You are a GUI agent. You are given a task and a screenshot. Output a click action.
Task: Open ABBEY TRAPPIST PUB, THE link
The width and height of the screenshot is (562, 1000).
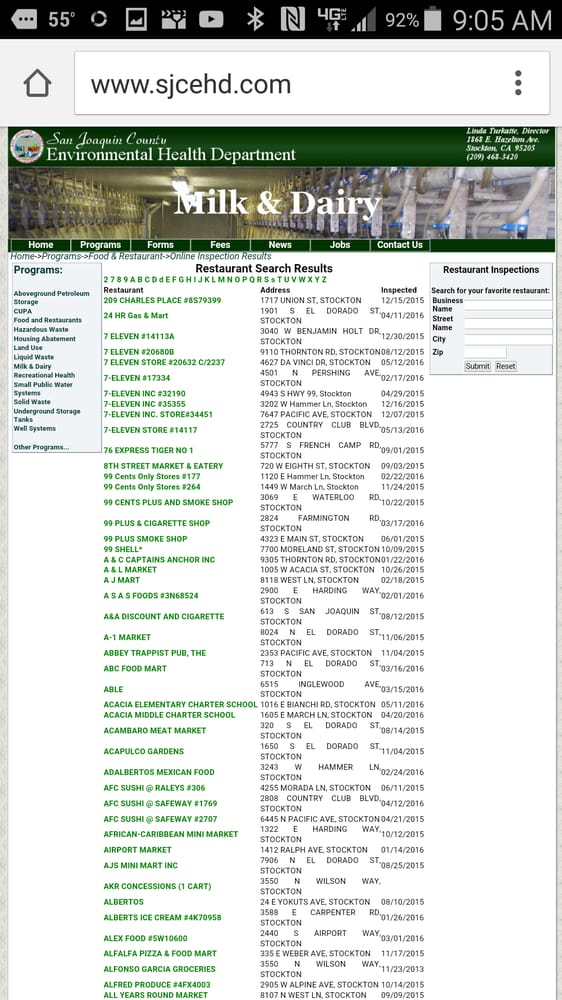click(x=155, y=653)
